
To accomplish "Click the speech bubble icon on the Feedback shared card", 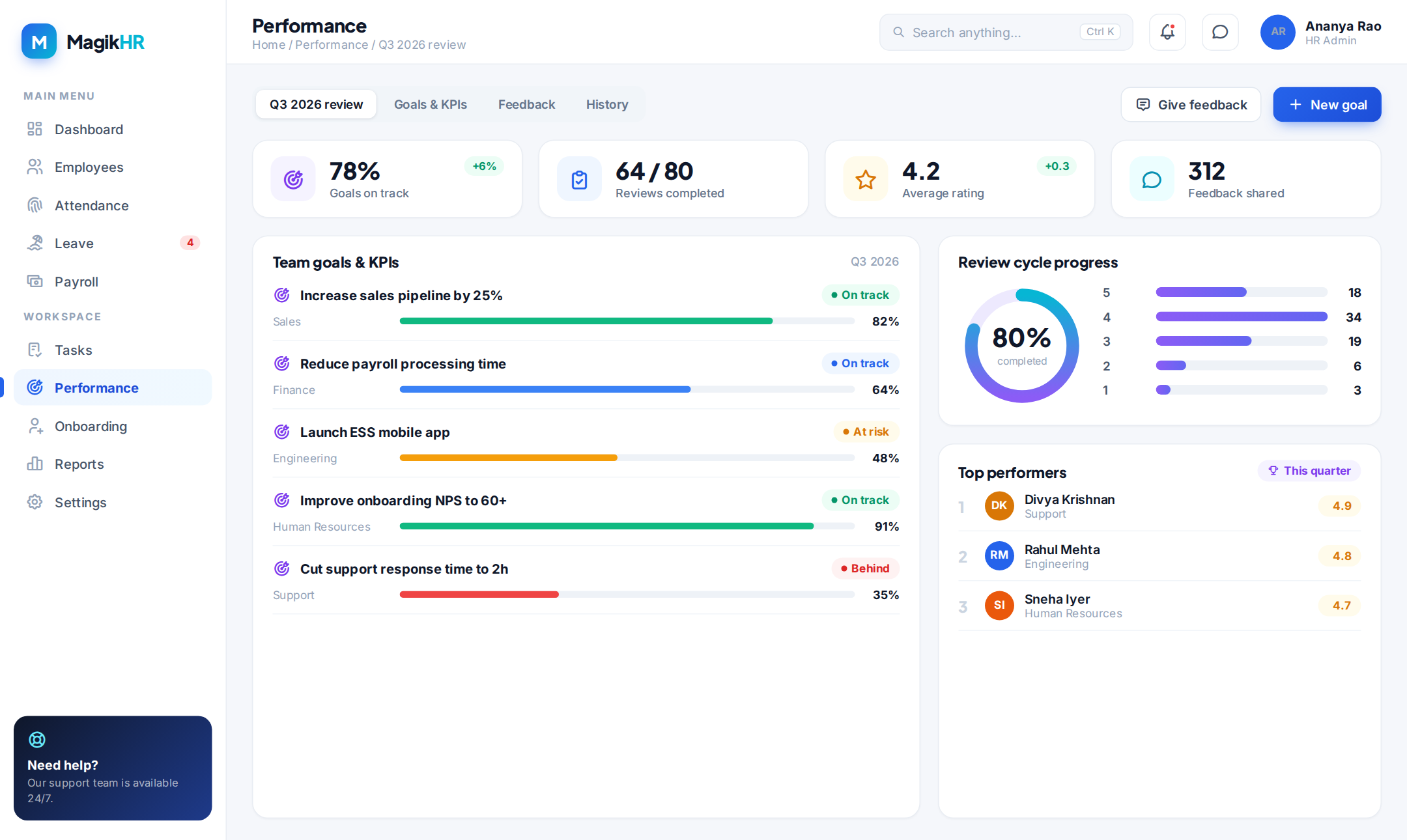I will 1152,179.
